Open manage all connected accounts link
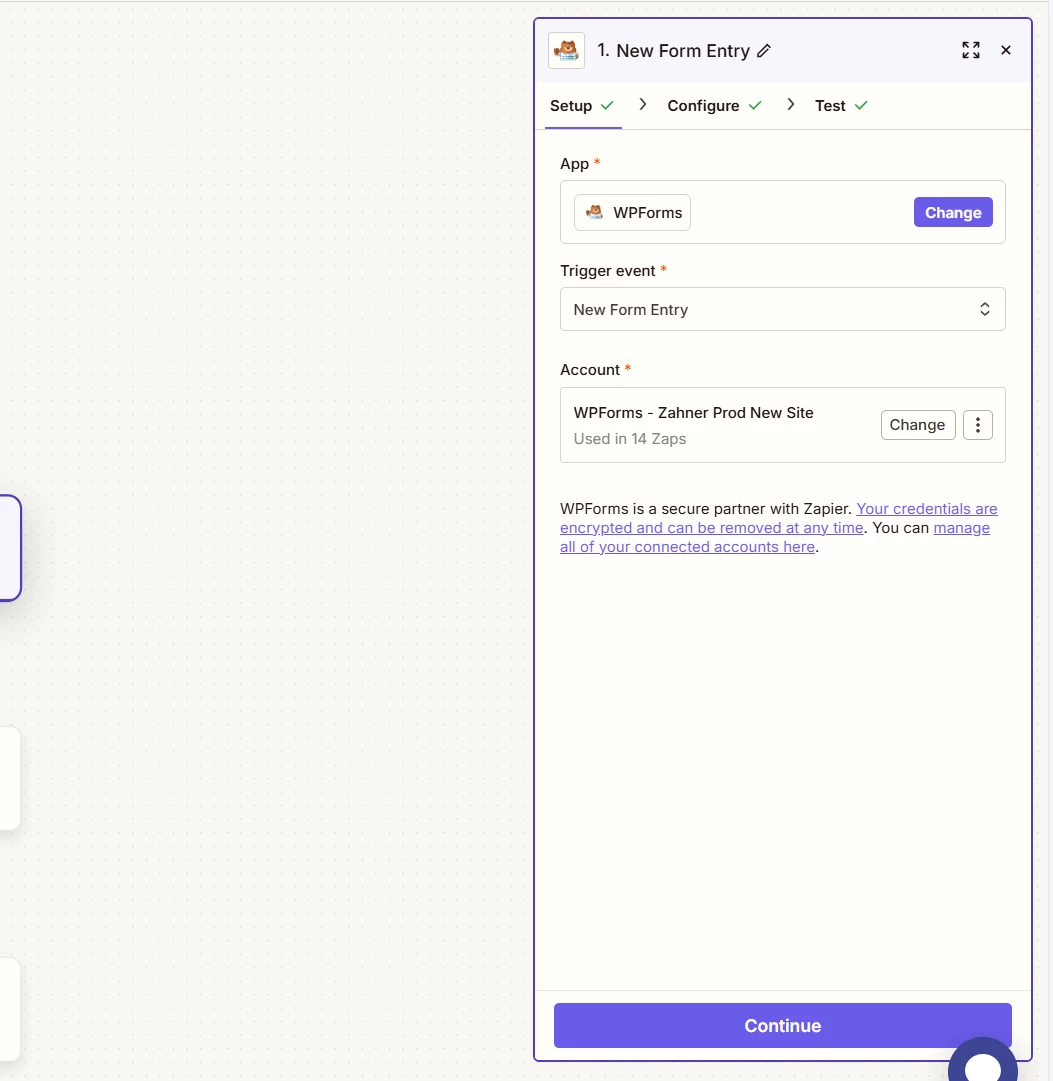 click(774, 537)
